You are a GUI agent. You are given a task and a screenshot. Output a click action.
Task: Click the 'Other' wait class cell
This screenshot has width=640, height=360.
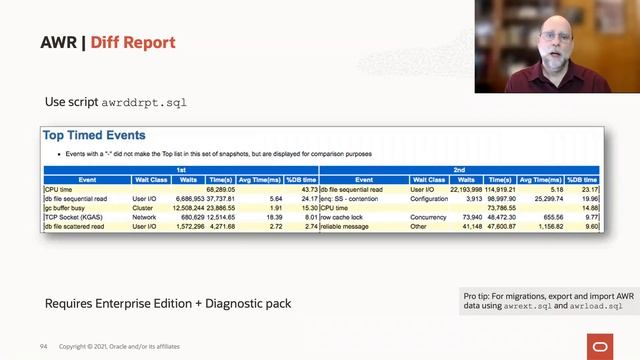click(x=418, y=227)
